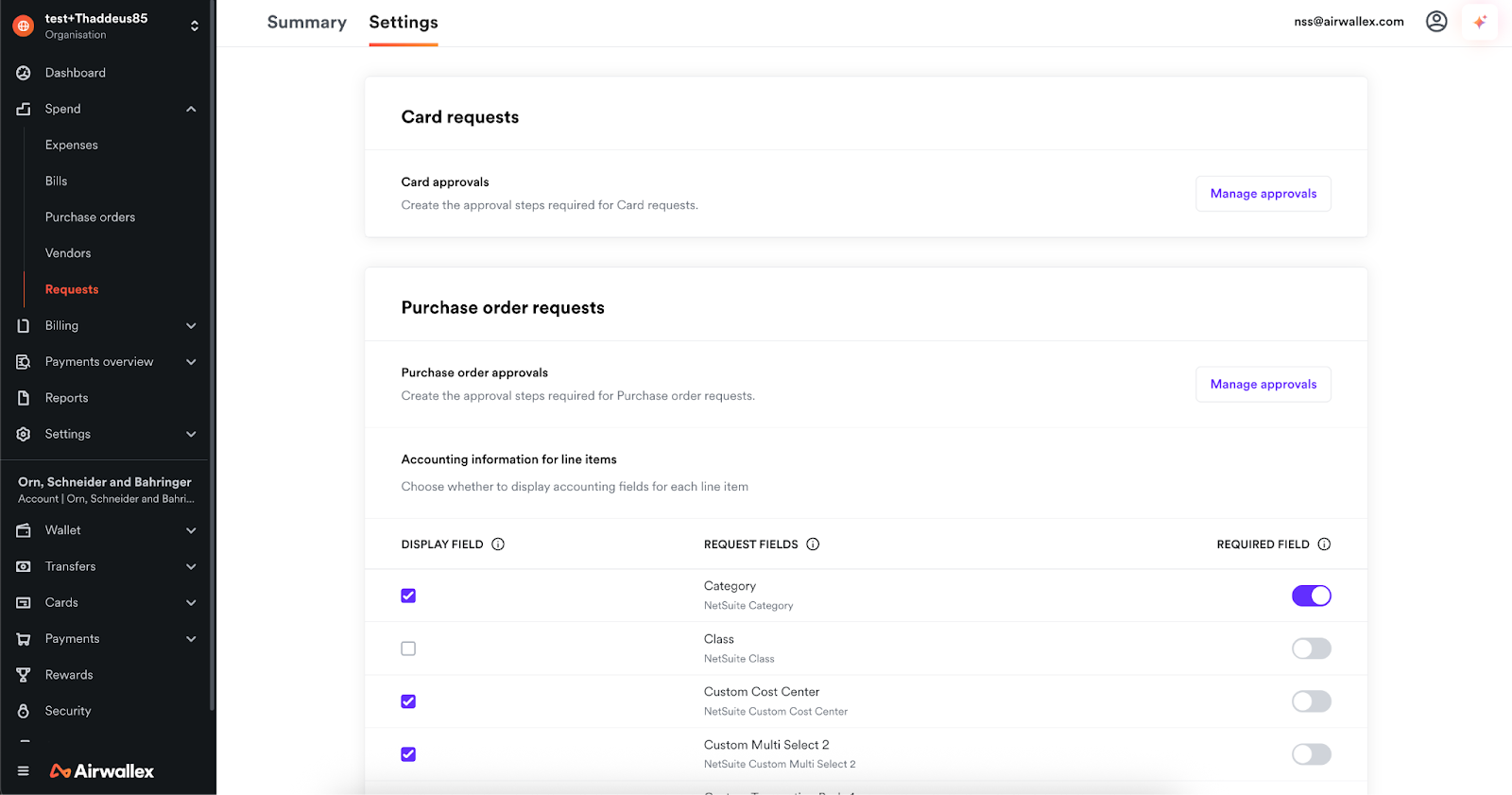
Task: Click the AI sparkle assistant icon
Action: 1480,22
